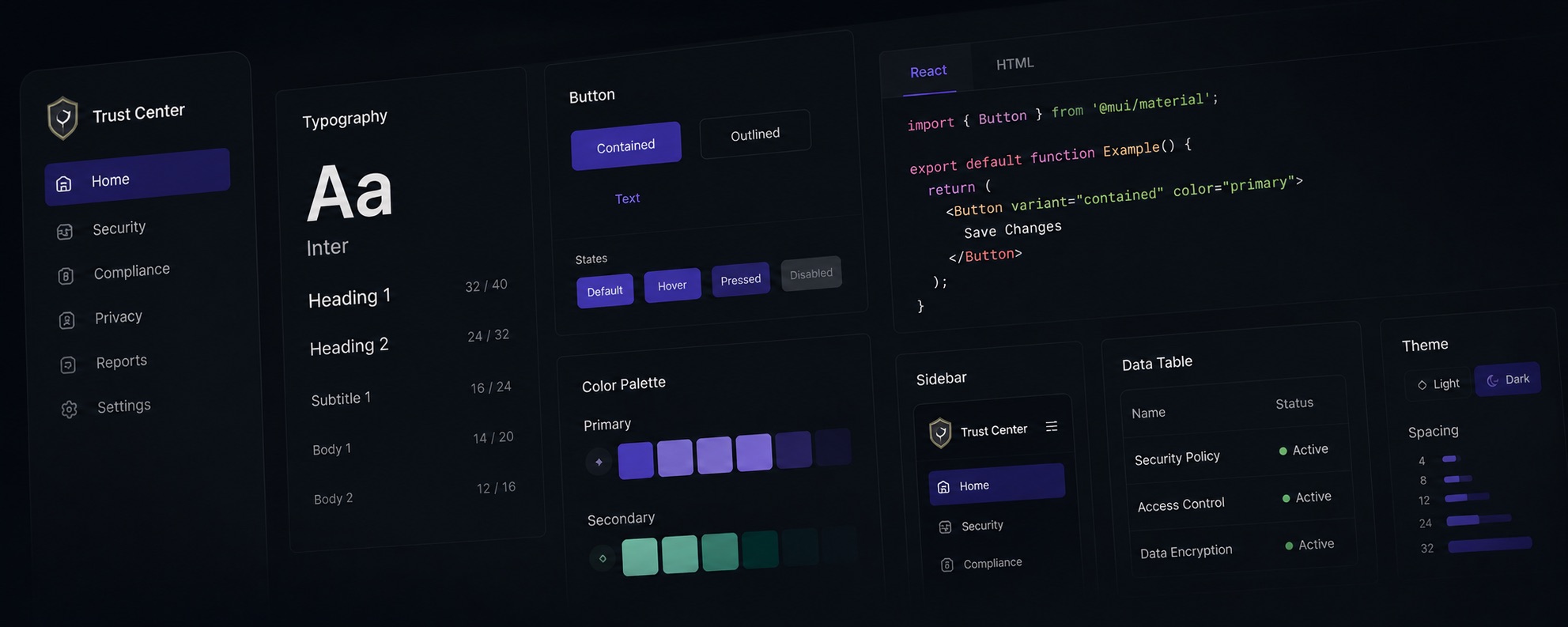The width and height of the screenshot is (1568, 627).
Task: Click the Security icon in Sidebar preview
Action: coord(945,527)
